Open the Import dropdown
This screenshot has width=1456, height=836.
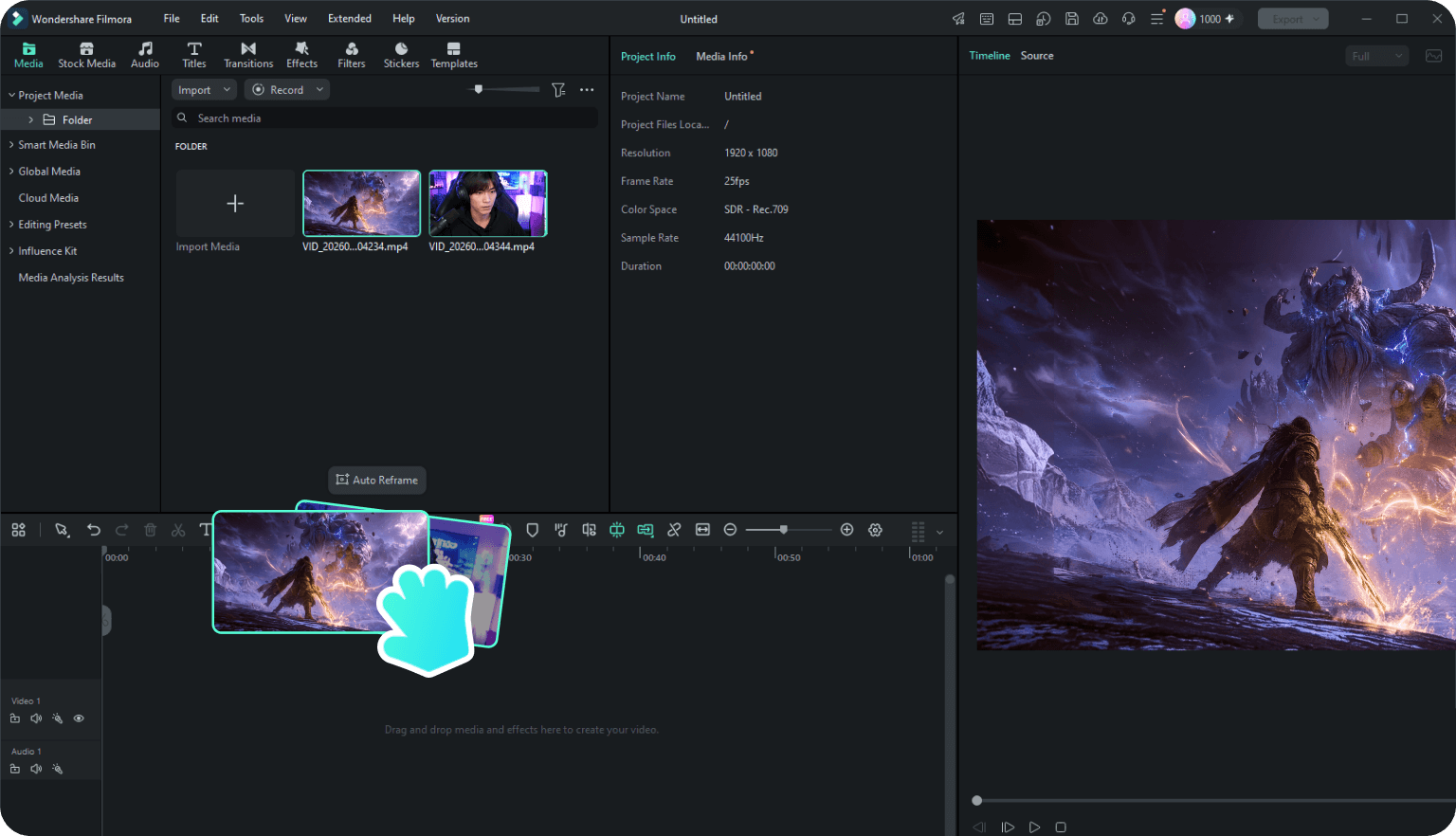click(204, 89)
